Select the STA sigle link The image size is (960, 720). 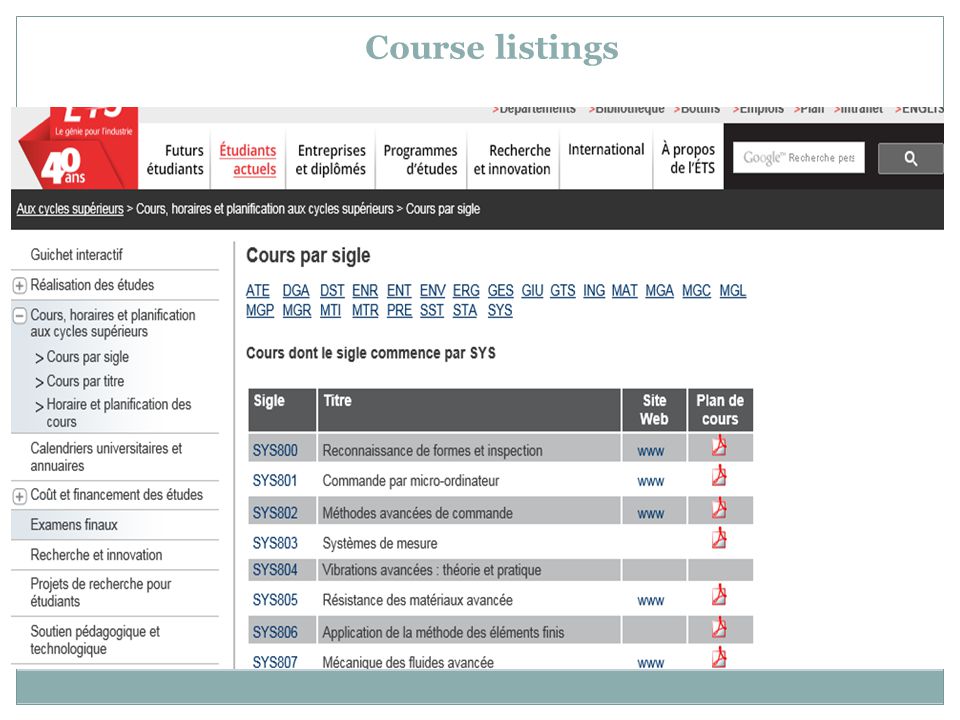pos(465,310)
